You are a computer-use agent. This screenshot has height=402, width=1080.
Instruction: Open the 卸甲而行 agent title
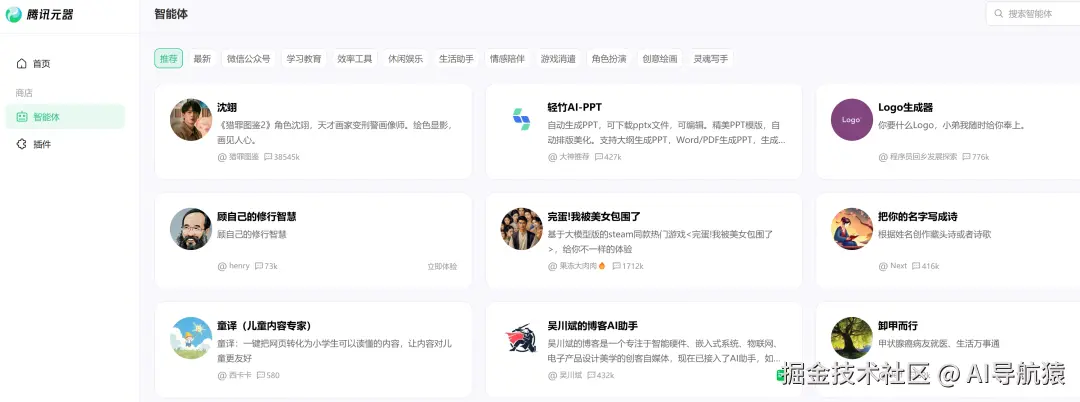(x=898, y=326)
